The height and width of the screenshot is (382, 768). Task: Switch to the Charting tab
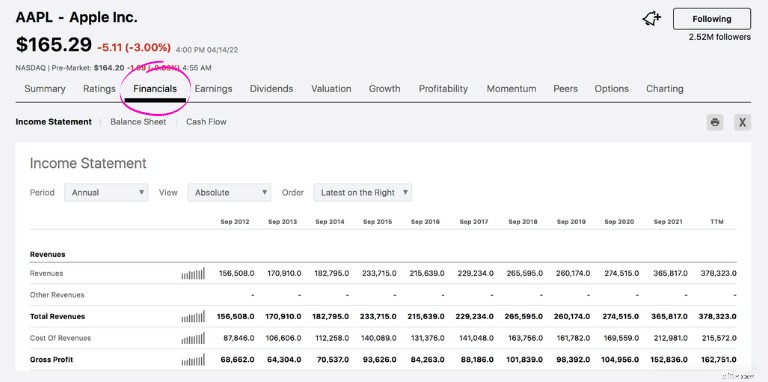665,89
